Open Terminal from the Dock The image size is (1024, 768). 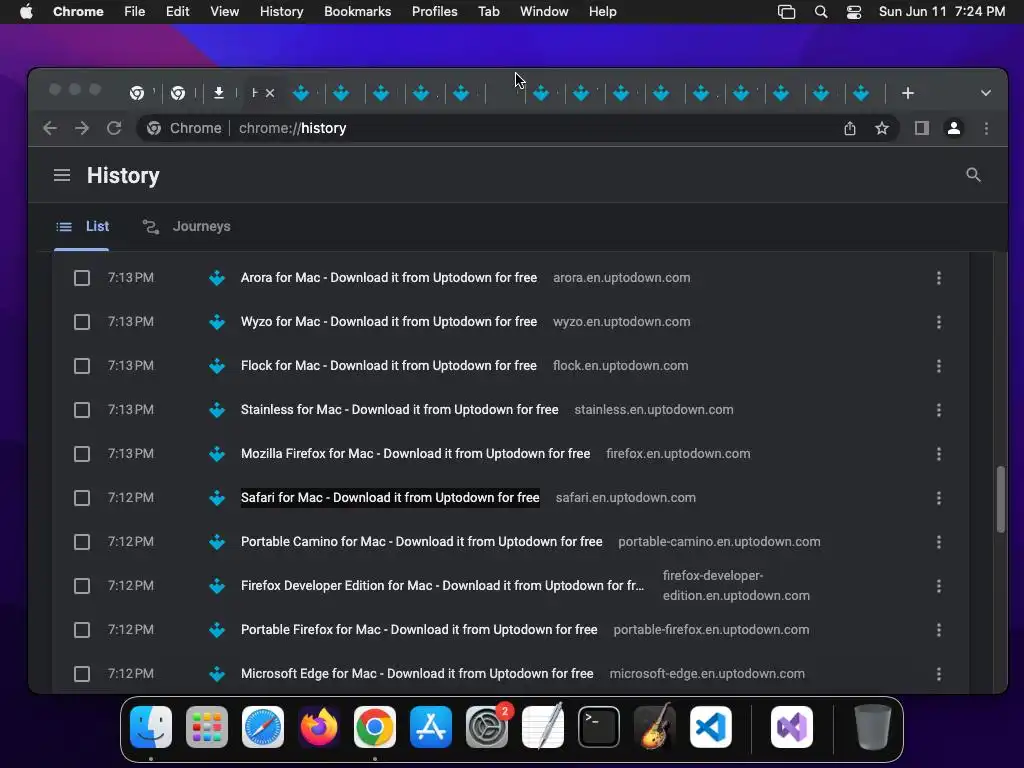pyautogui.click(x=599, y=727)
